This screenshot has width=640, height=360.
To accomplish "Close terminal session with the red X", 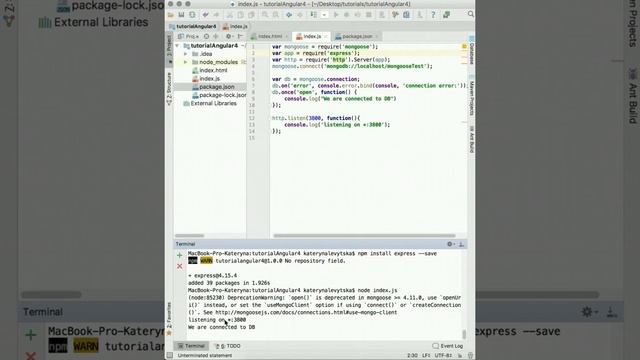I will click(x=180, y=266).
